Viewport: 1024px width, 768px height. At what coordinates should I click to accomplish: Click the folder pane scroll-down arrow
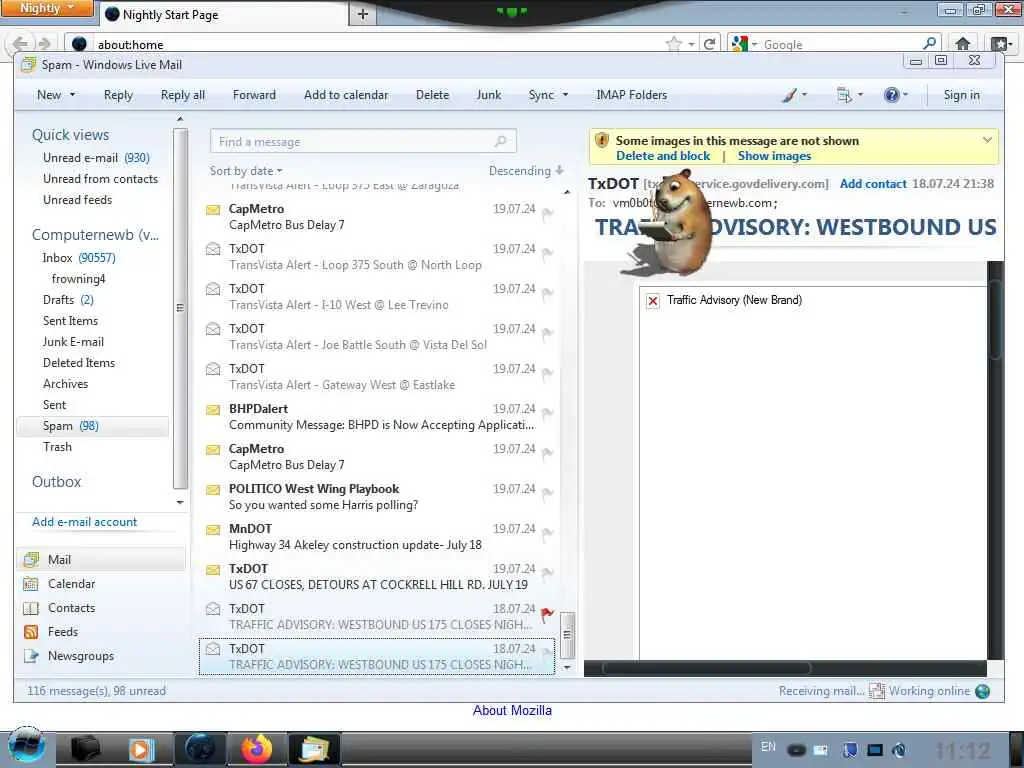point(180,502)
